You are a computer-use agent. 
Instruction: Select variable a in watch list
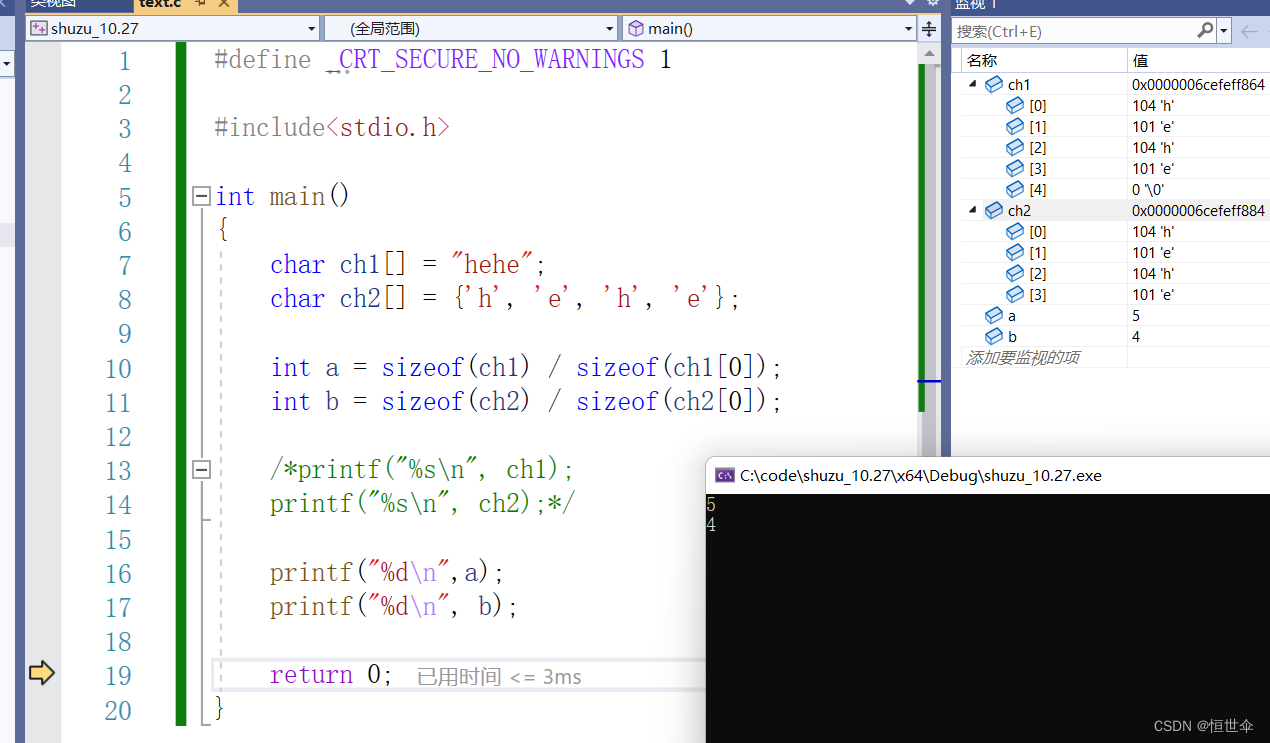1116,316
